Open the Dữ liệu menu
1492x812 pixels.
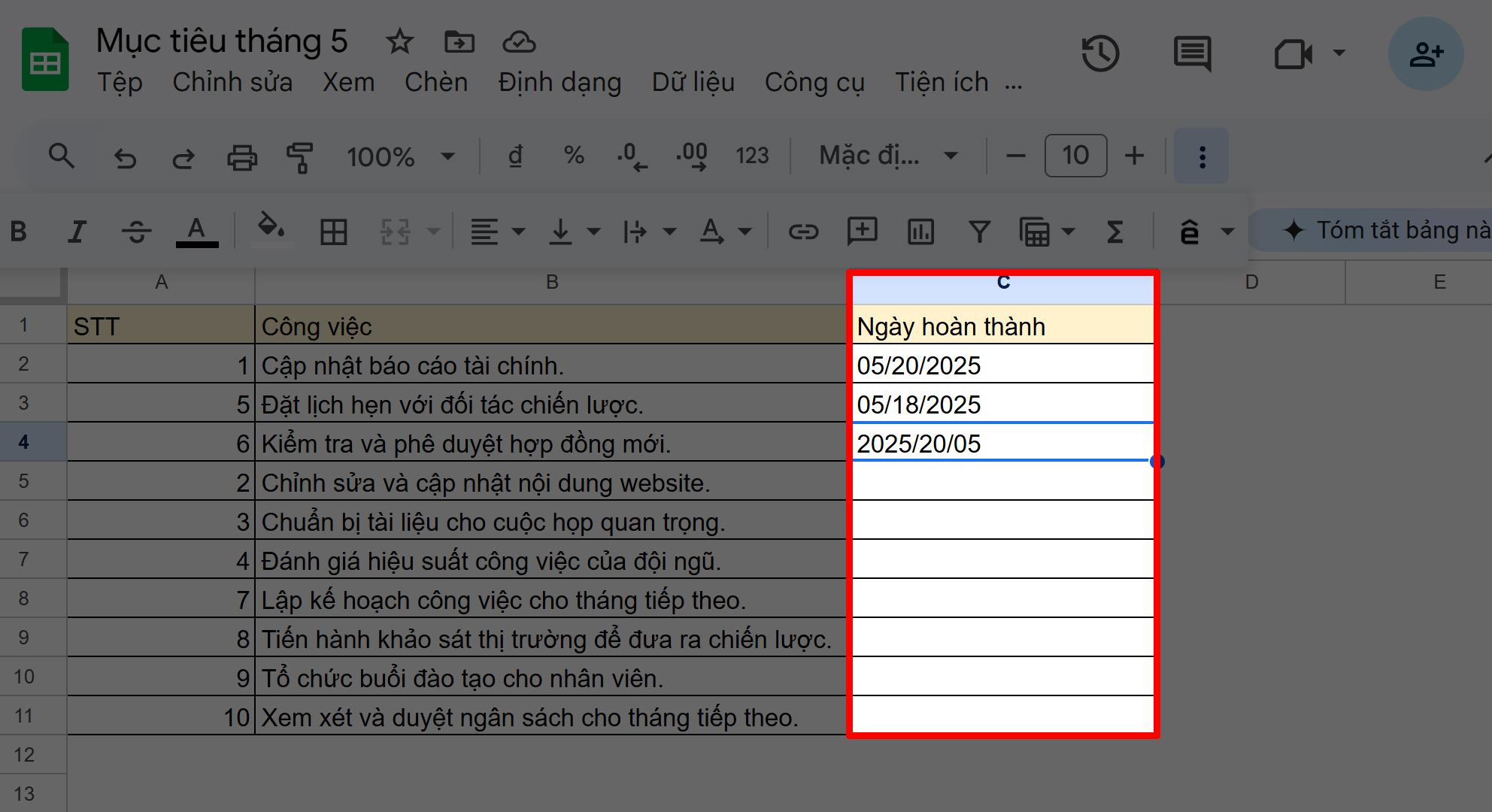click(x=693, y=82)
